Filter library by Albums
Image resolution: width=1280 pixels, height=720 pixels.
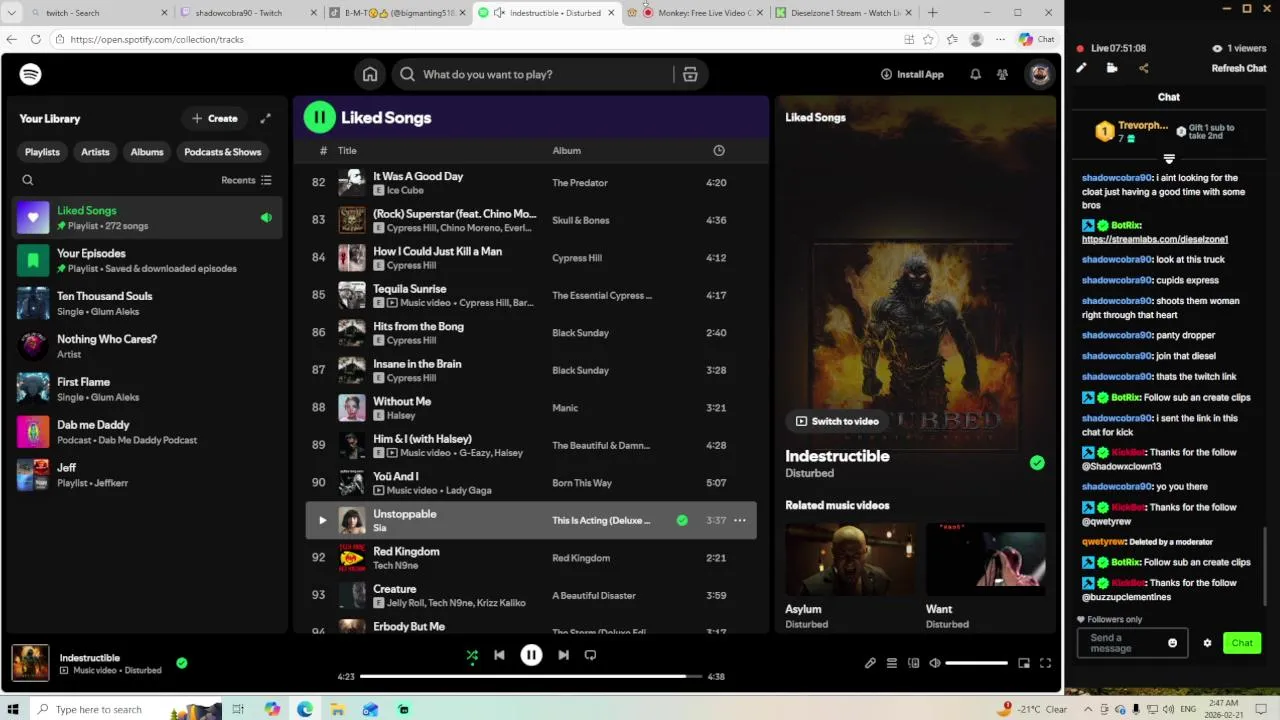pyautogui.click(x=147, y=152)
